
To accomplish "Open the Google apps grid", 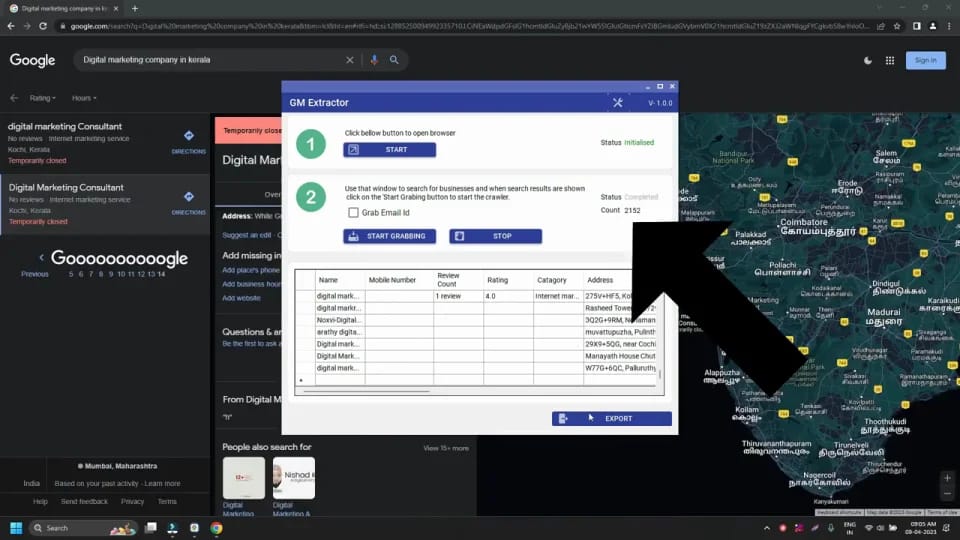I will 890,60.
